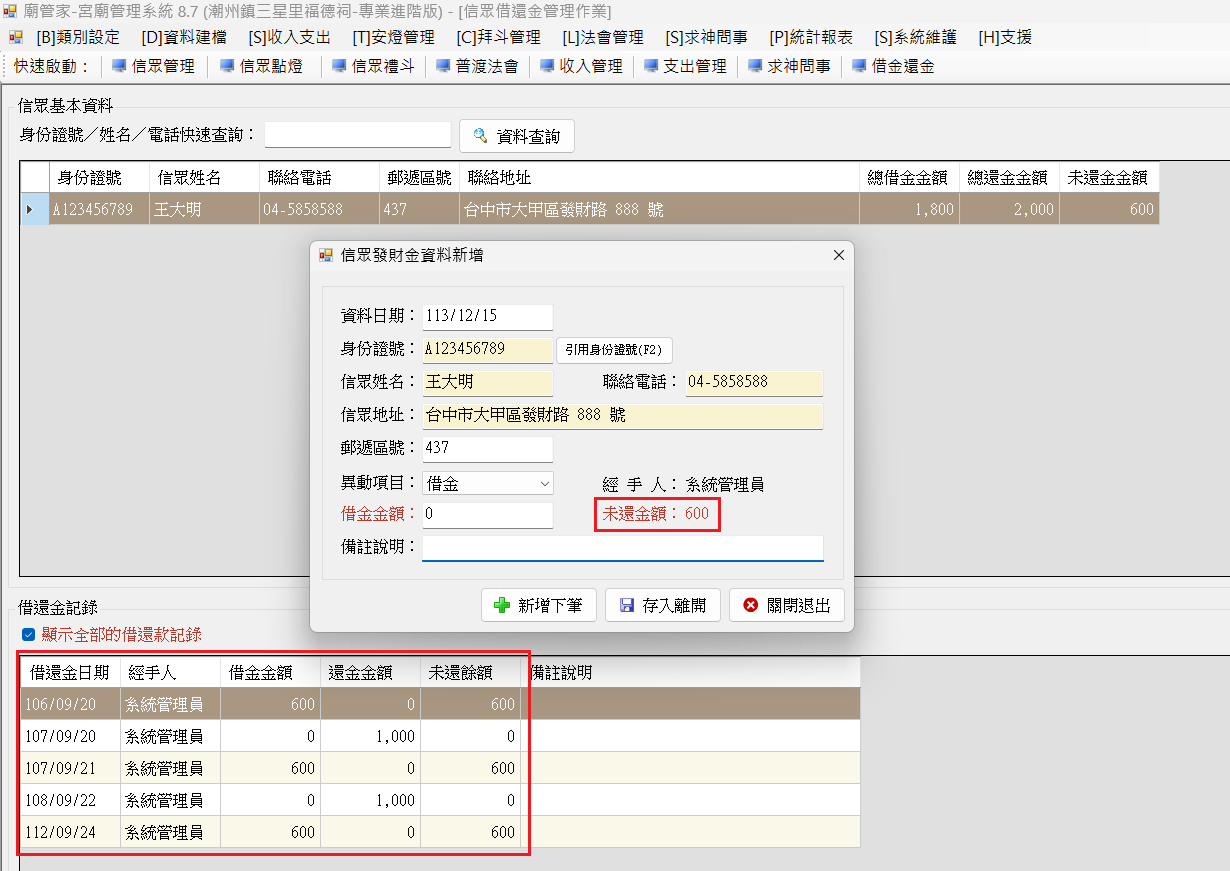Click the quick search input field
The image size is (1230, 871).
[x=358, y=135]
